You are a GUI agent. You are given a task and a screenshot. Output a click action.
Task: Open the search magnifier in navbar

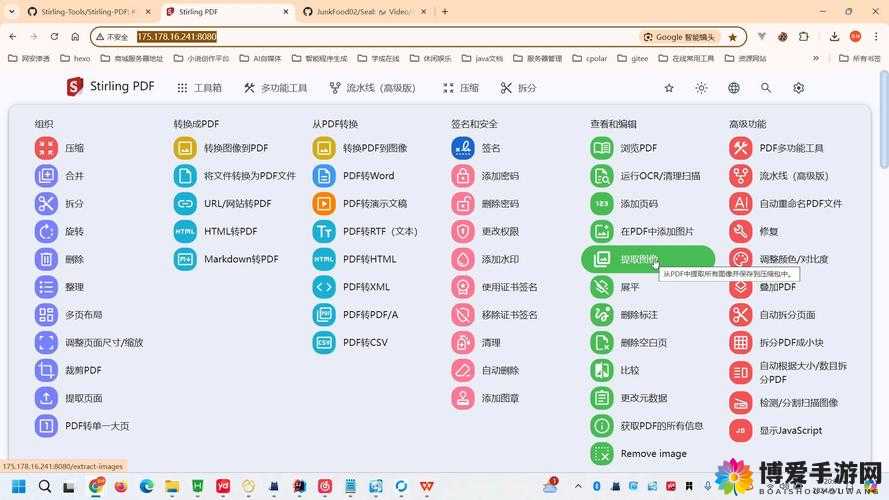[x=766, y=88]
